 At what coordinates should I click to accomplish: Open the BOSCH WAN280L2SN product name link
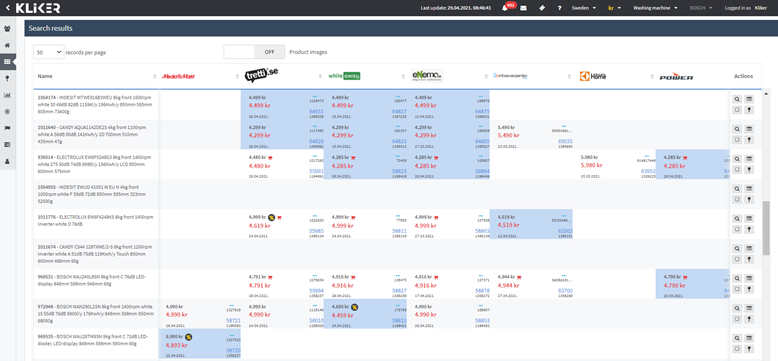coord(96,314)
